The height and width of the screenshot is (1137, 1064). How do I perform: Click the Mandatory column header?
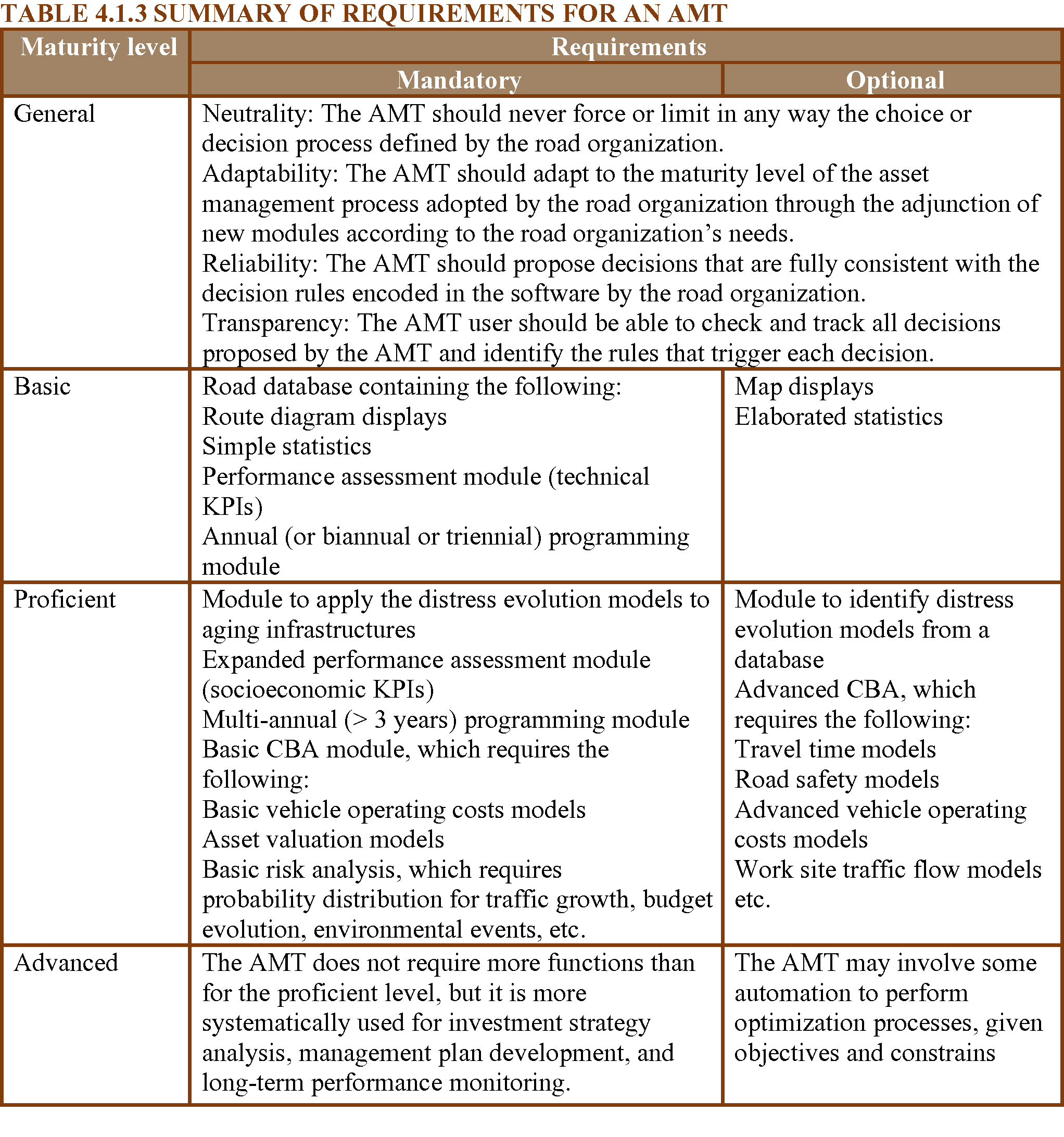click(459, 80)
